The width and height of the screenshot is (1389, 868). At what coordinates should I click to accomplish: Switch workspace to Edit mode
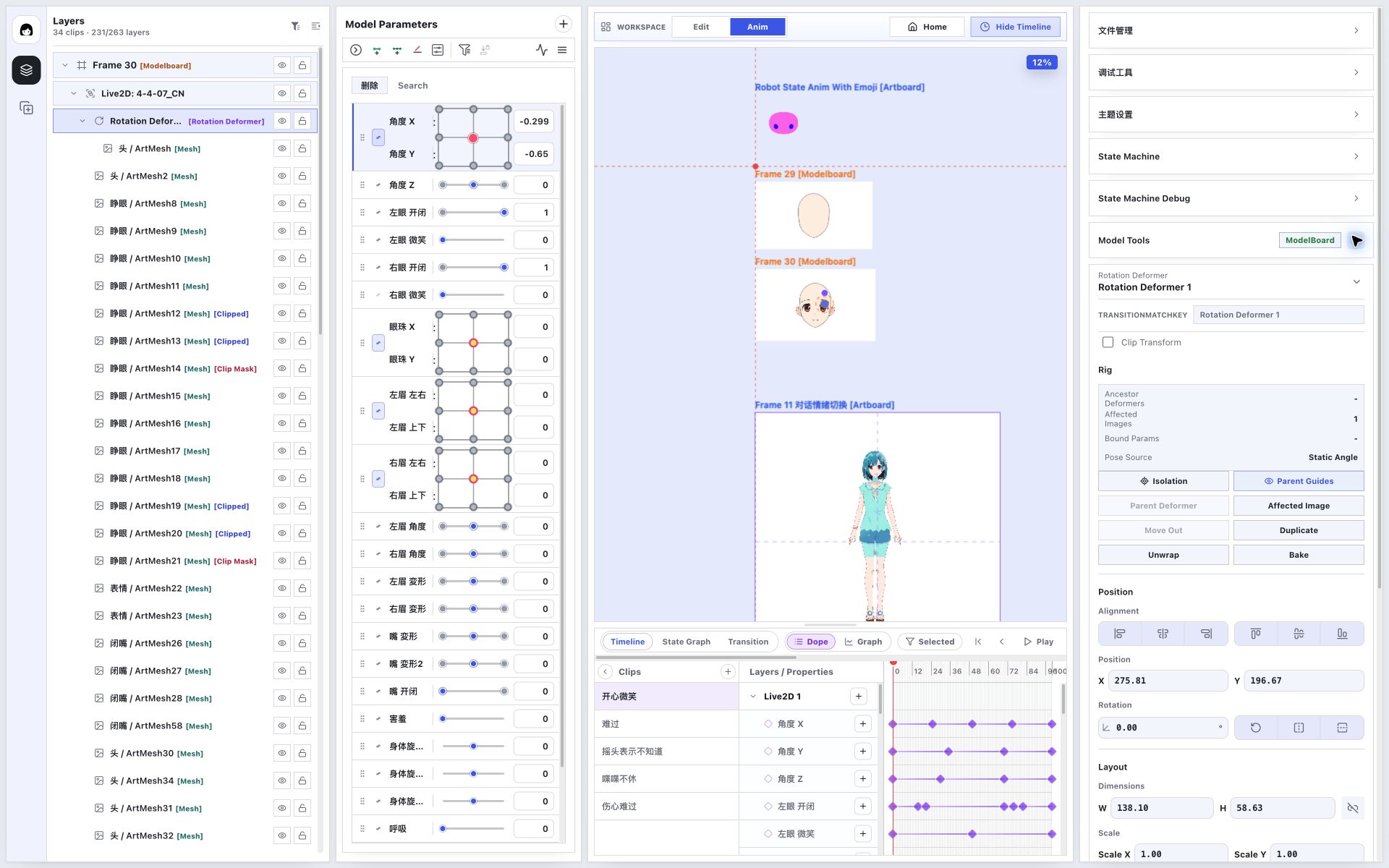(x=701, y=27)
